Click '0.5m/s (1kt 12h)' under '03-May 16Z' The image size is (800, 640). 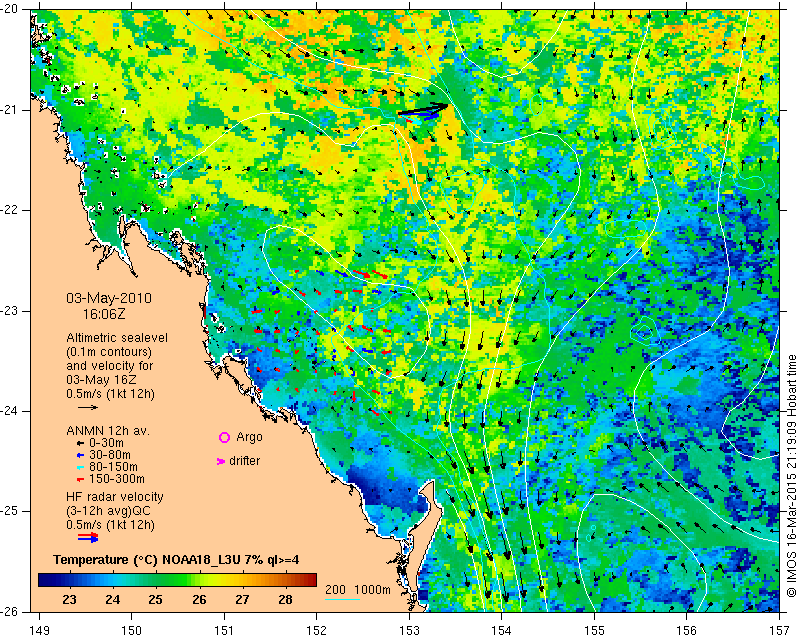[x=110, y=394]
